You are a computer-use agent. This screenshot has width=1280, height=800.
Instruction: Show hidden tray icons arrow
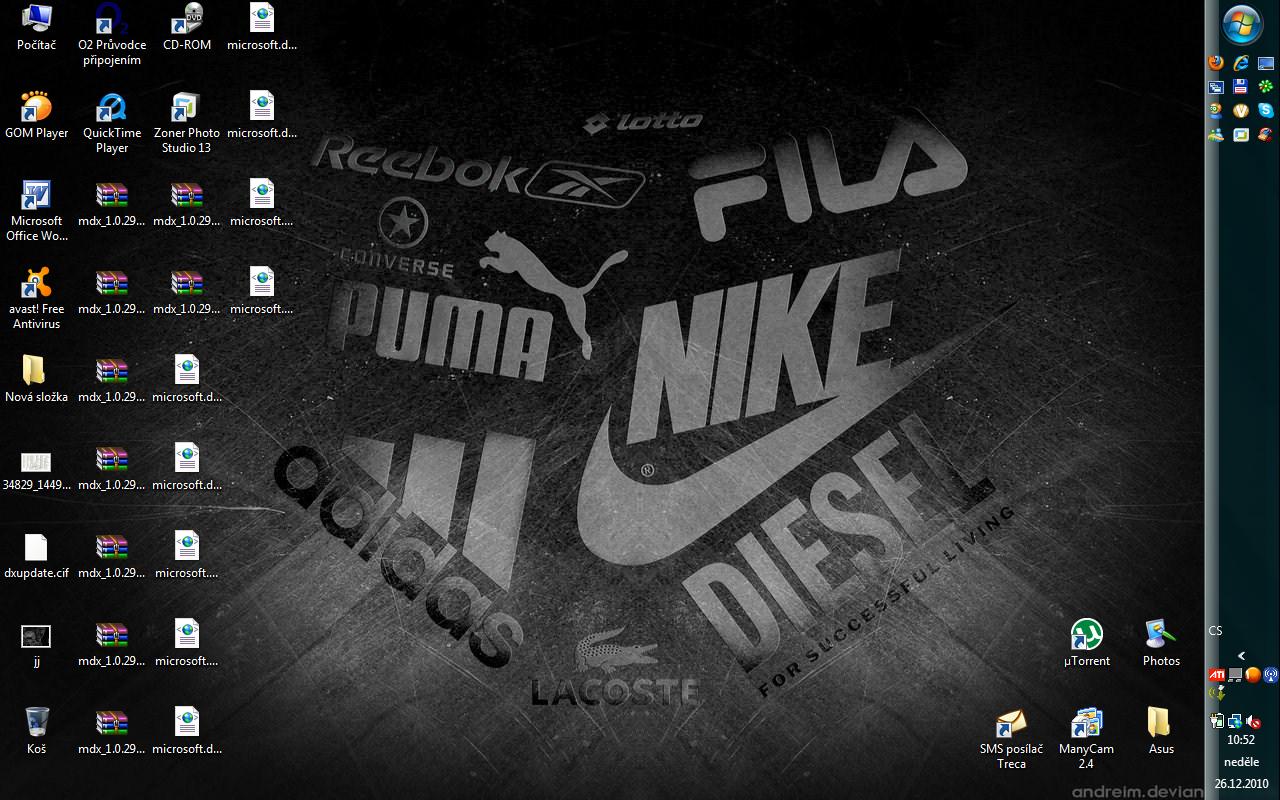pos(1242,656)
